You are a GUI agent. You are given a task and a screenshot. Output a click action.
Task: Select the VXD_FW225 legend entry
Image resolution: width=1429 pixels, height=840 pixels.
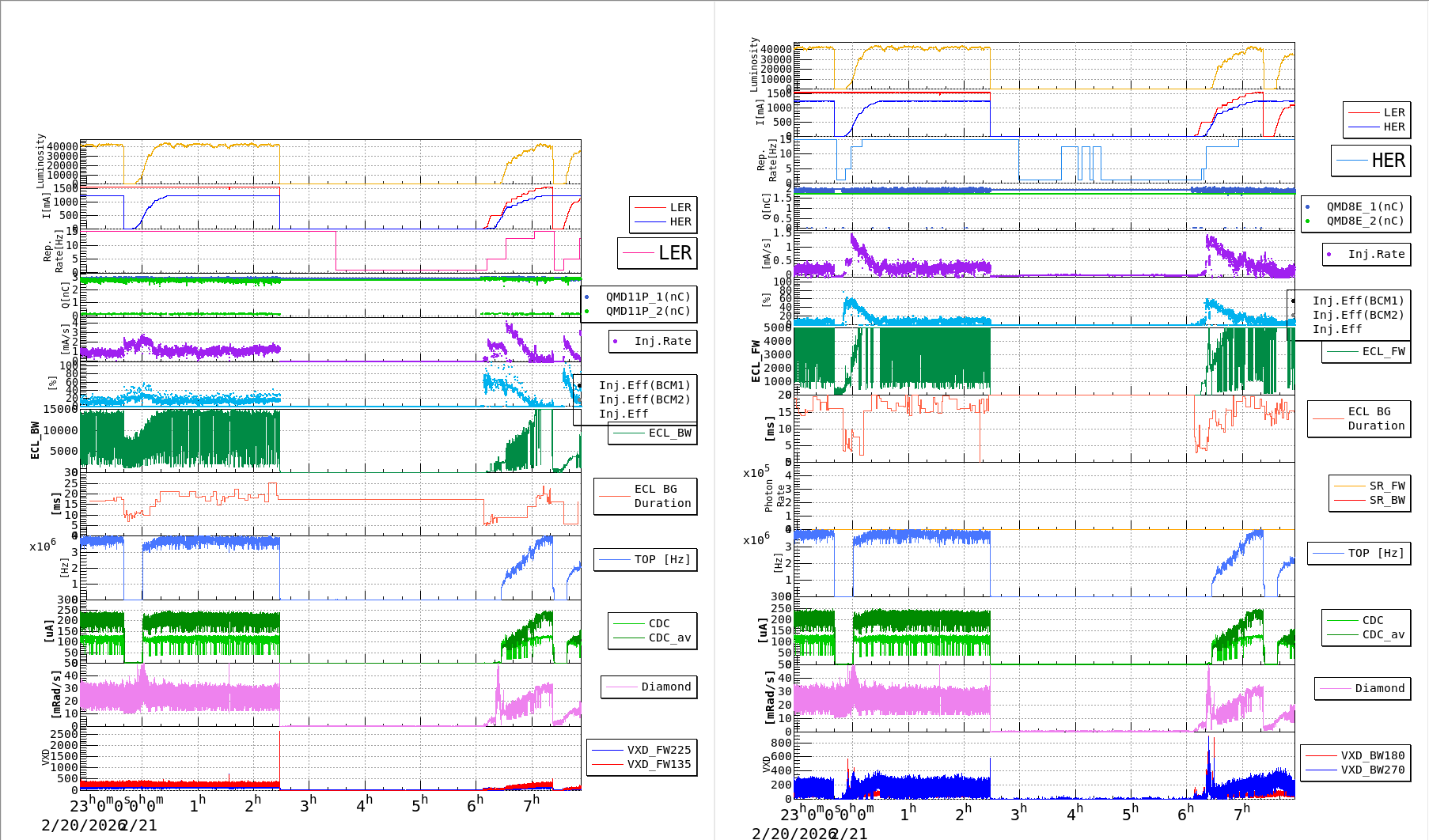coord(658,750)
